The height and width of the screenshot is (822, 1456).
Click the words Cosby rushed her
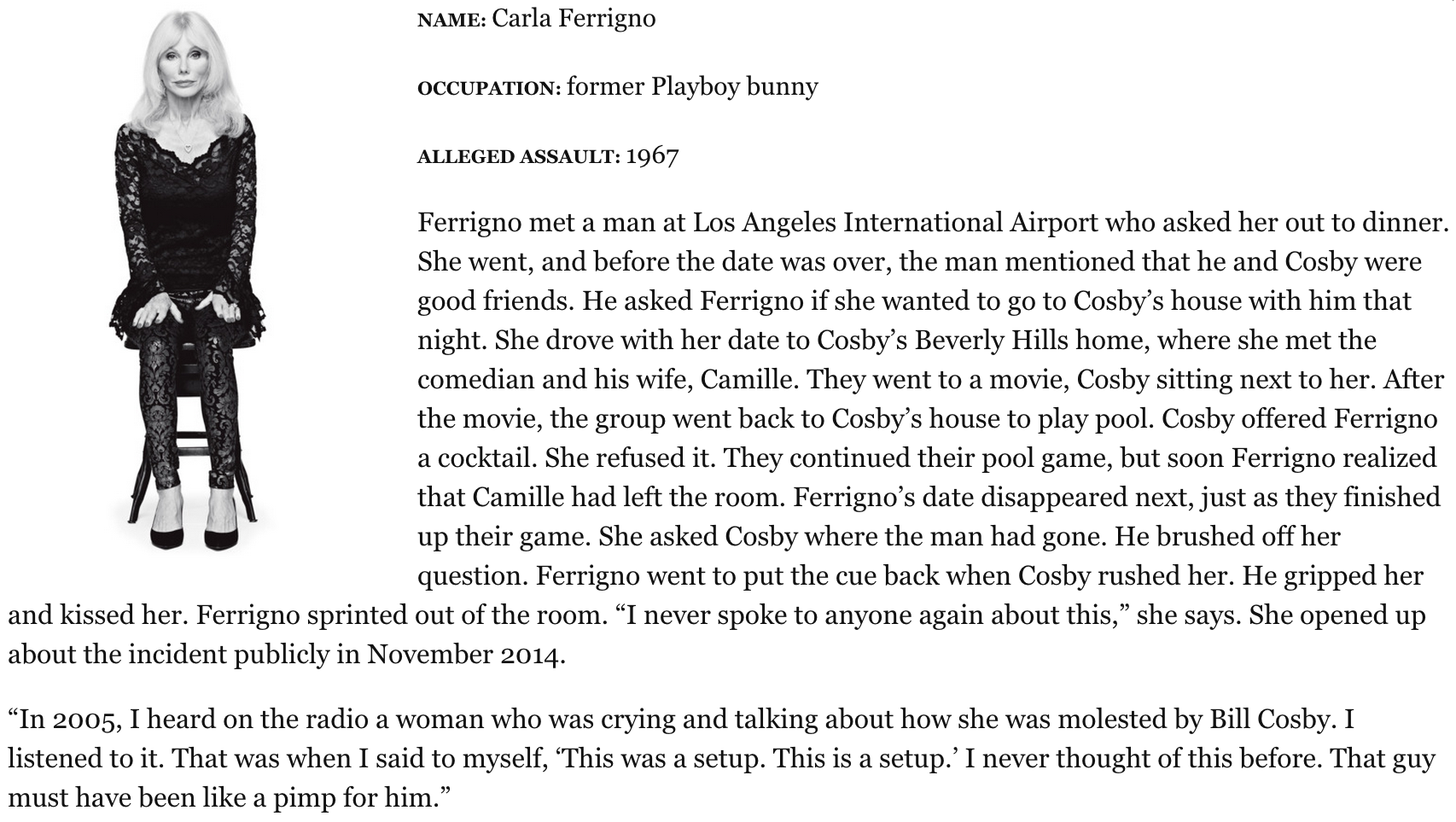click(1125, 575)
